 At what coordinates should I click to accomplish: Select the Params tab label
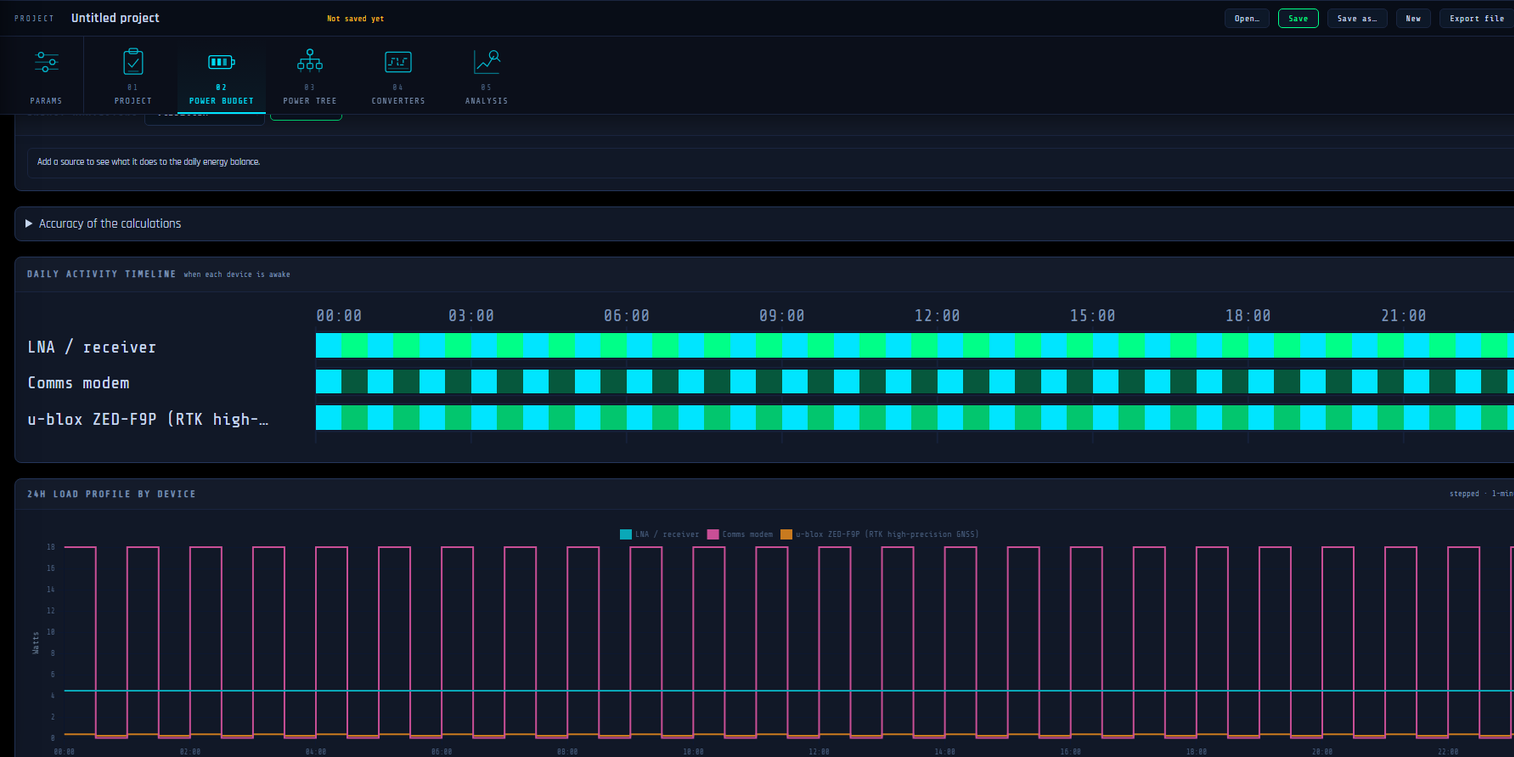click(46, 101)
